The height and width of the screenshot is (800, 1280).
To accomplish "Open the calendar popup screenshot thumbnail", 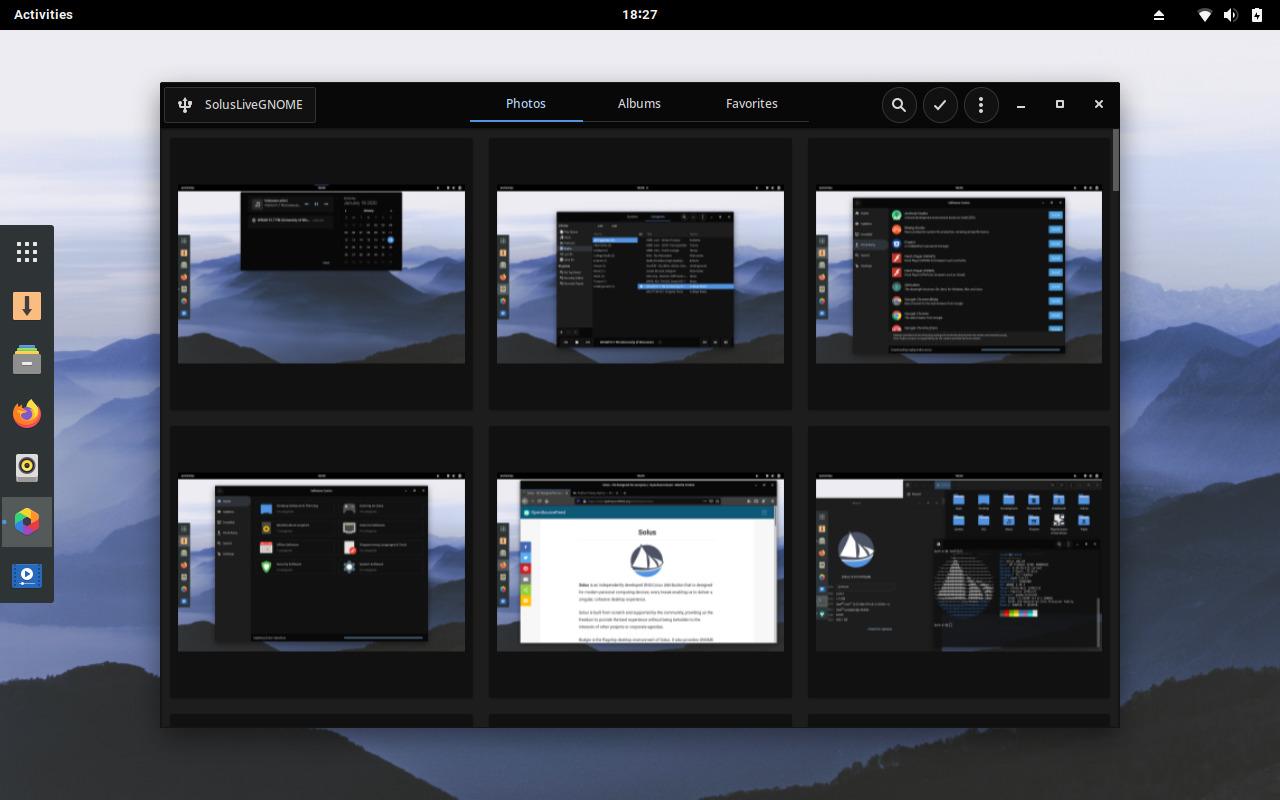I will coord(321,274).
